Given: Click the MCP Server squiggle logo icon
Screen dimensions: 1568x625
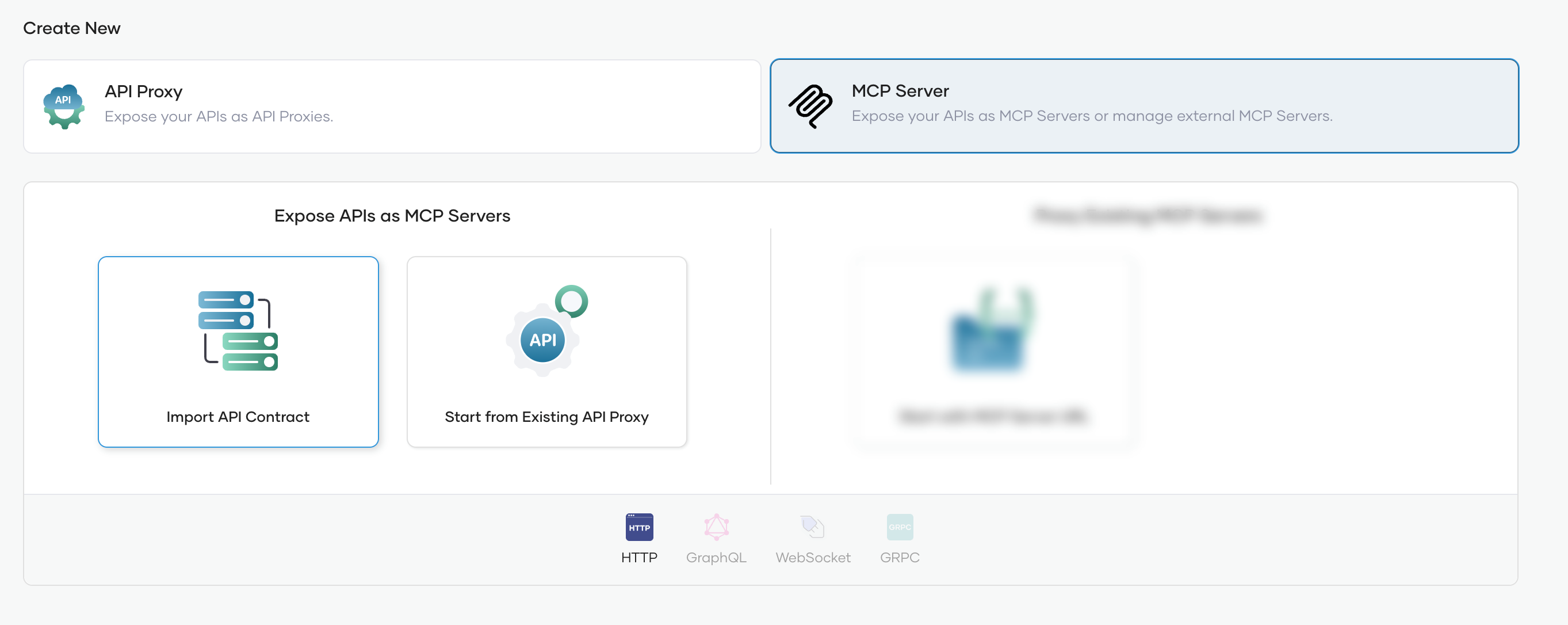Looking at the screenshot, I should pyautogui.click(x=810, y=106).
